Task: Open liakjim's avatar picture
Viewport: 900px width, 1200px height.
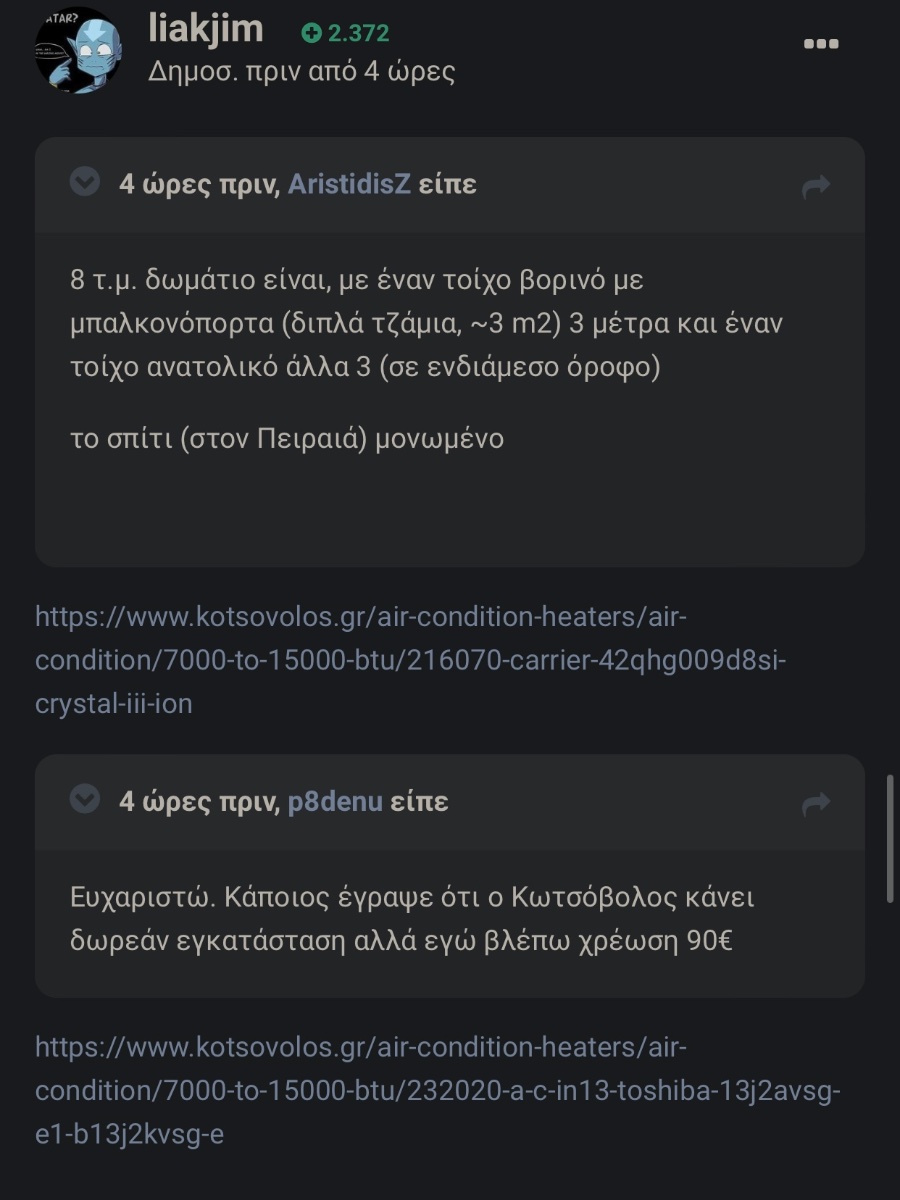Action: (x=78, y=50)
